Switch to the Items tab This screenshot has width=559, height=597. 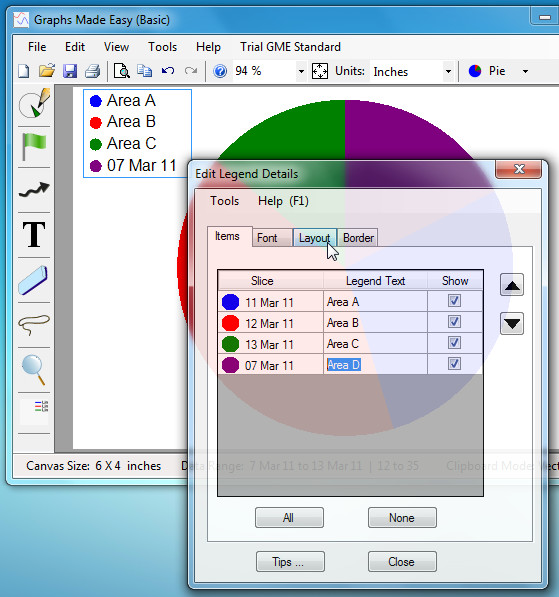pyautogui.click(x=229, y=236)
